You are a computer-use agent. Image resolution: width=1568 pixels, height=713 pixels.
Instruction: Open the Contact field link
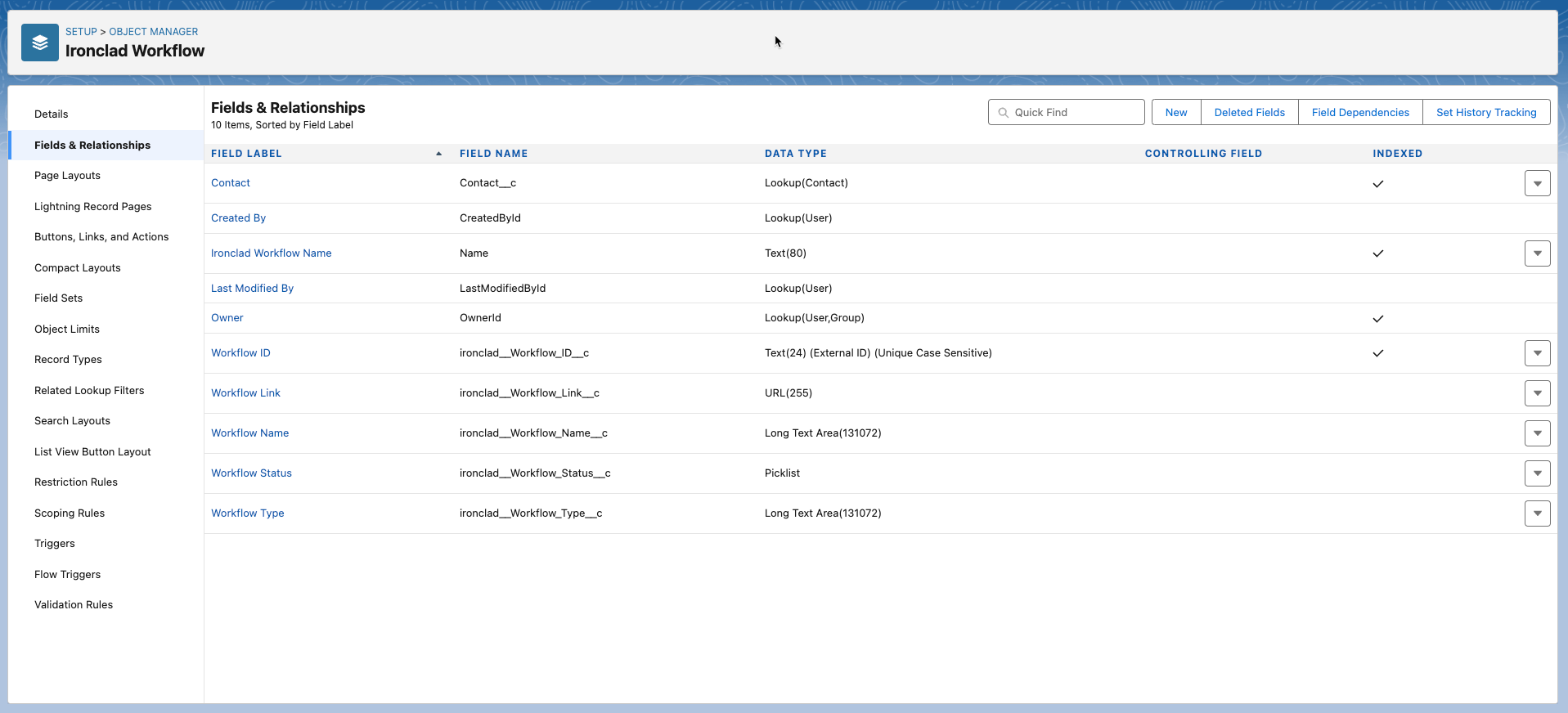[x=231, y=183]
